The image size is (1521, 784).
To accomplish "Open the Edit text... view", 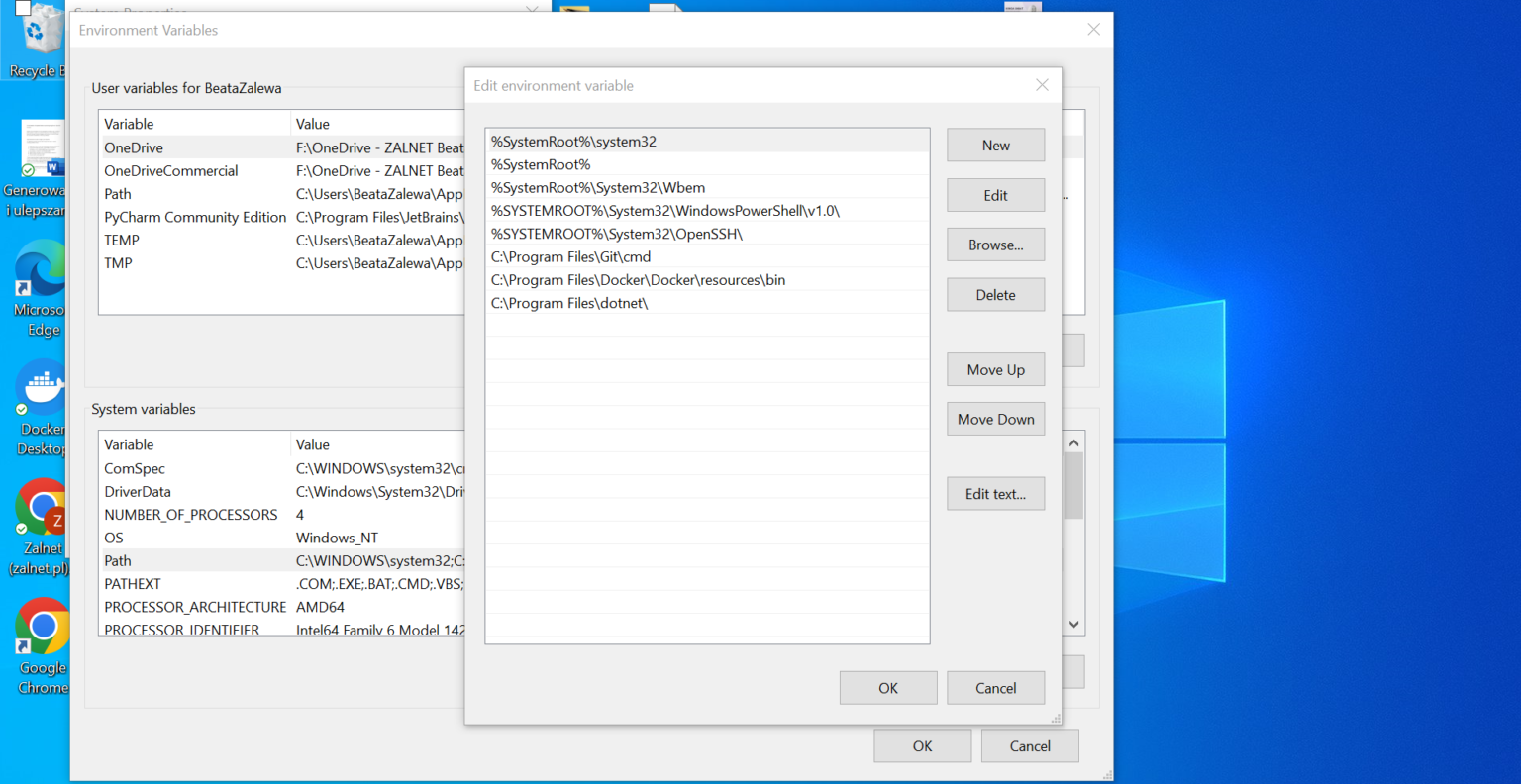I will (x=995, y=494).
